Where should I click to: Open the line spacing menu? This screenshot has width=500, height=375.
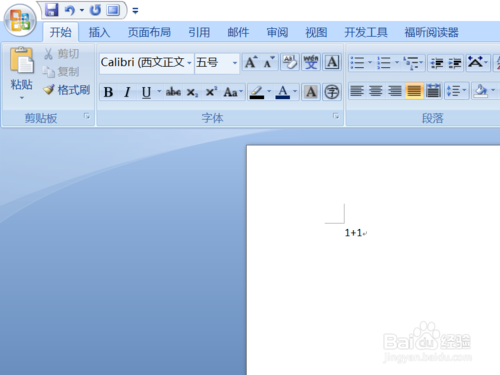point(456,91)
